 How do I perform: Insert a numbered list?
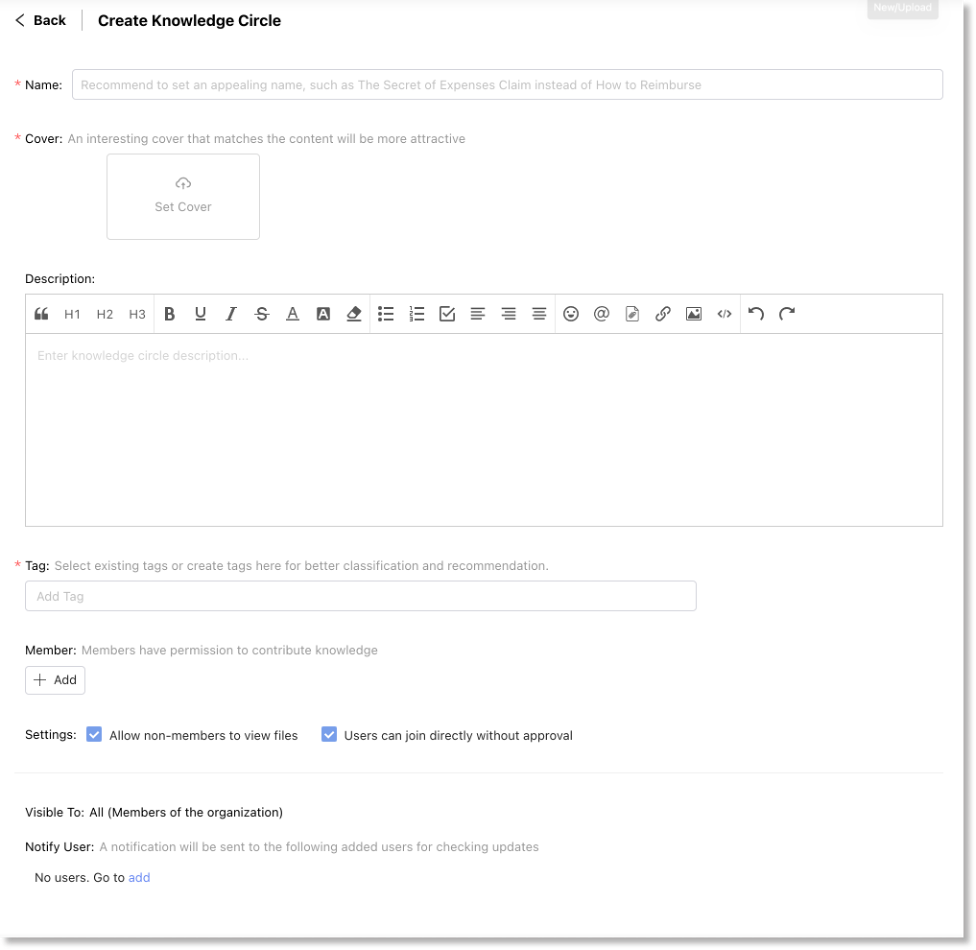point(417,314)
